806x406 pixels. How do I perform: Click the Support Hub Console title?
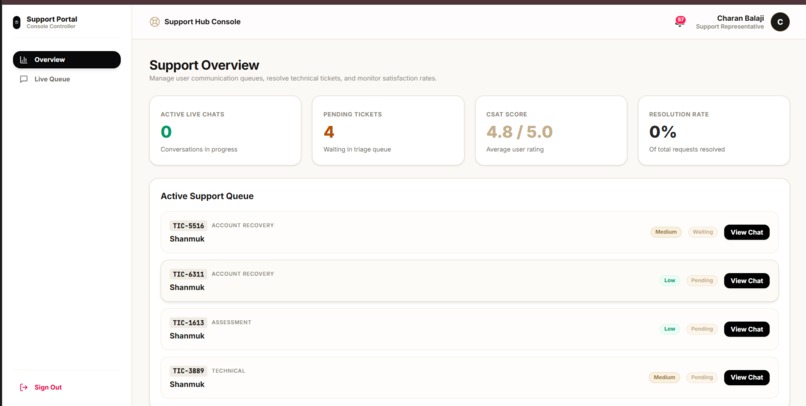202,22
